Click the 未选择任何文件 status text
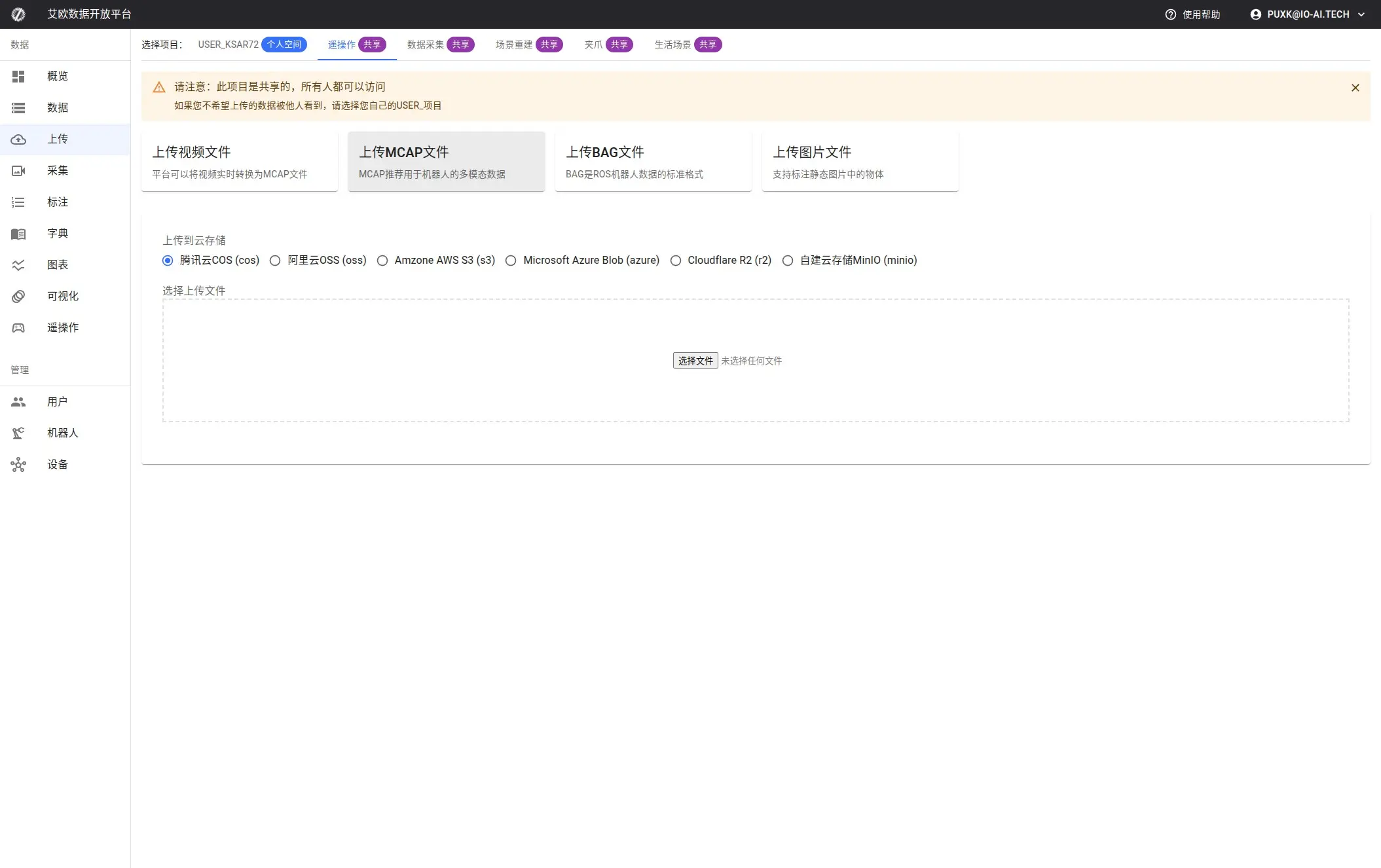This screenshot has height=868, width=1381. (752, 361)
